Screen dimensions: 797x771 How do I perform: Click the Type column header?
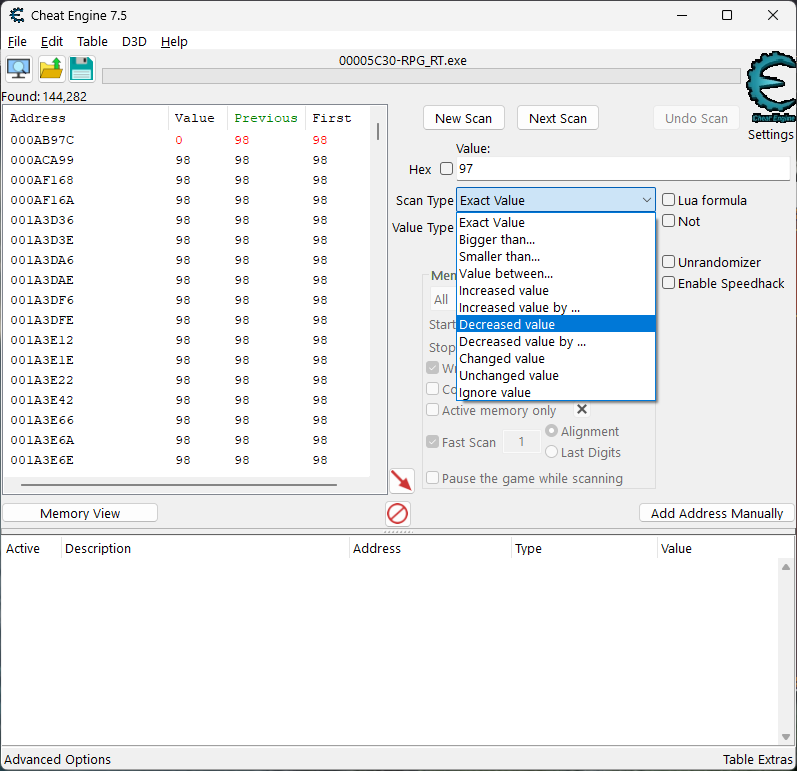point(584,548)
